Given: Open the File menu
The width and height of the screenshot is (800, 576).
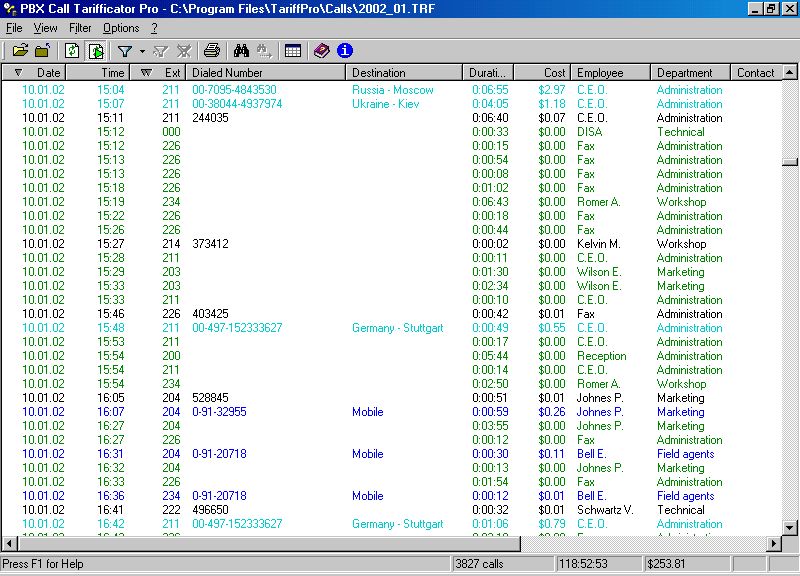Looking at the screenshot, I should [x=14, y=28].
